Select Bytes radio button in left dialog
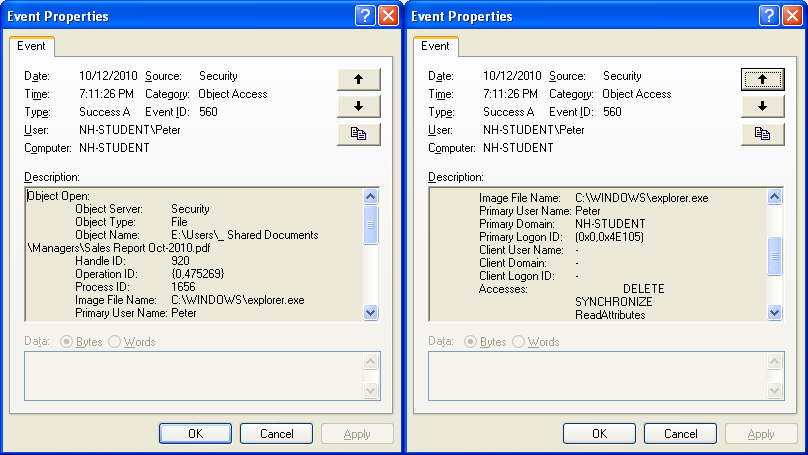Viewport: 808px width, 455px height. pyautogui.click(x=69, y=342)
